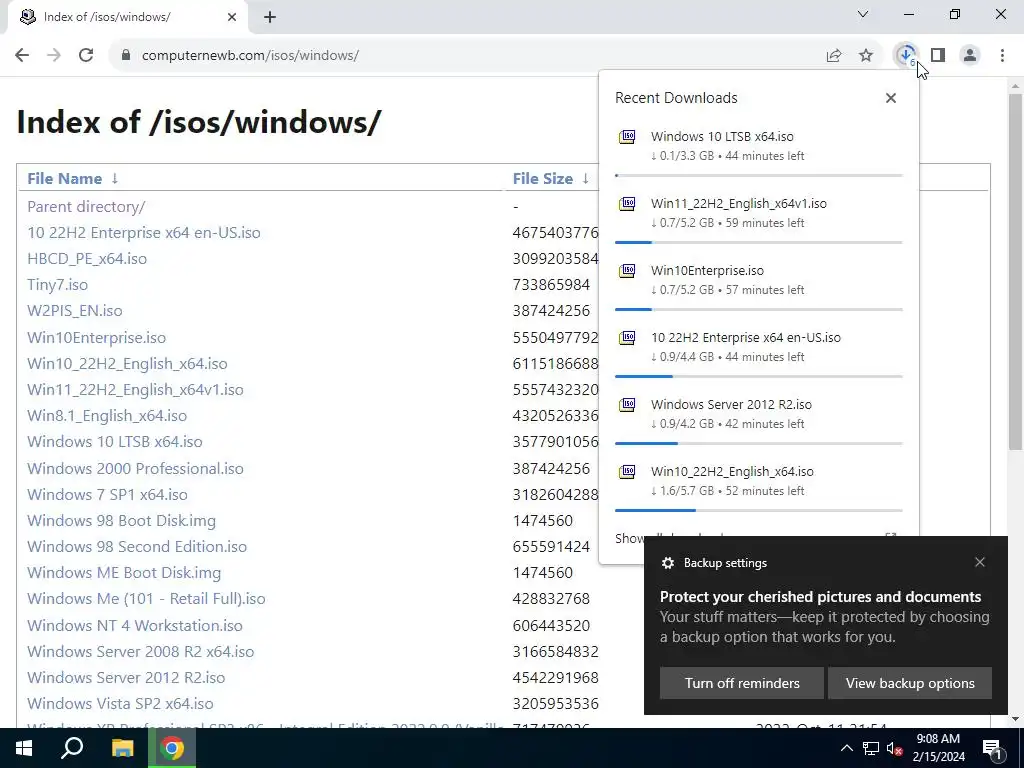The height and width of the screenshot is (768, 1024).
Task: Open Chrome's three-dot menu
Action: [x=1002, y=55]
